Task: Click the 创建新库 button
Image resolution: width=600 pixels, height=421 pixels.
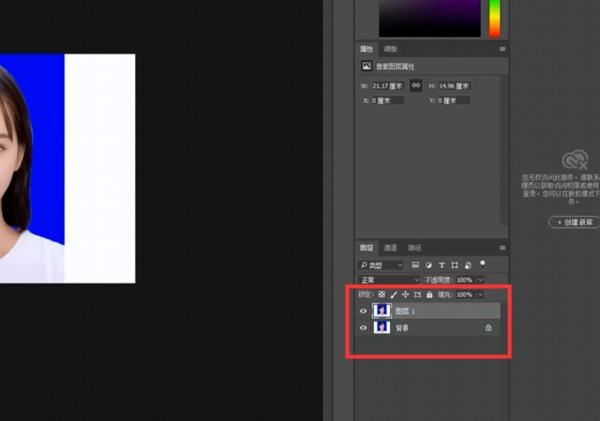Action: click(x=573, y=222)
